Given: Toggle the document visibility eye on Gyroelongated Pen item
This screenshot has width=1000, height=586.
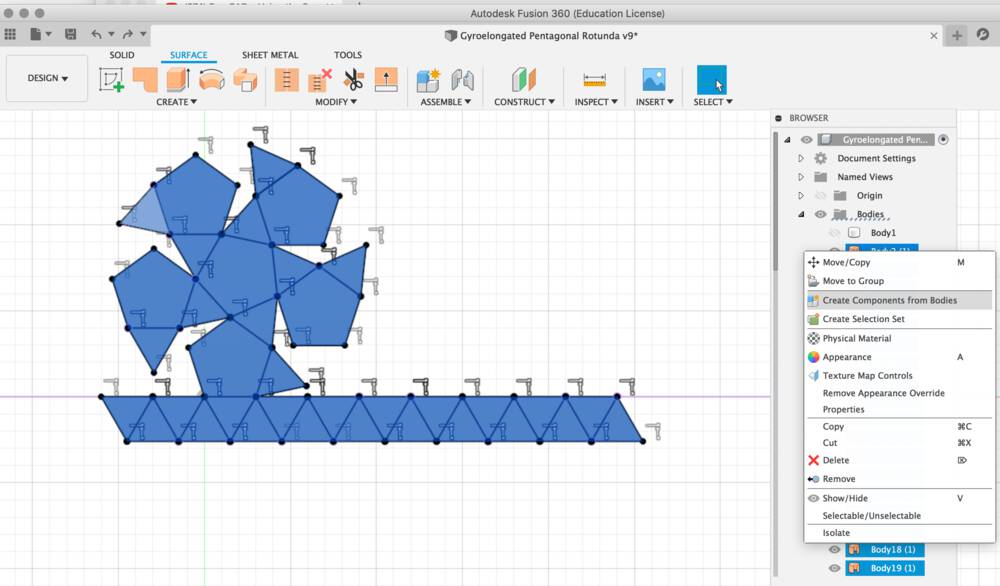Looking at the screenshot, I should [x=806, y=140].
